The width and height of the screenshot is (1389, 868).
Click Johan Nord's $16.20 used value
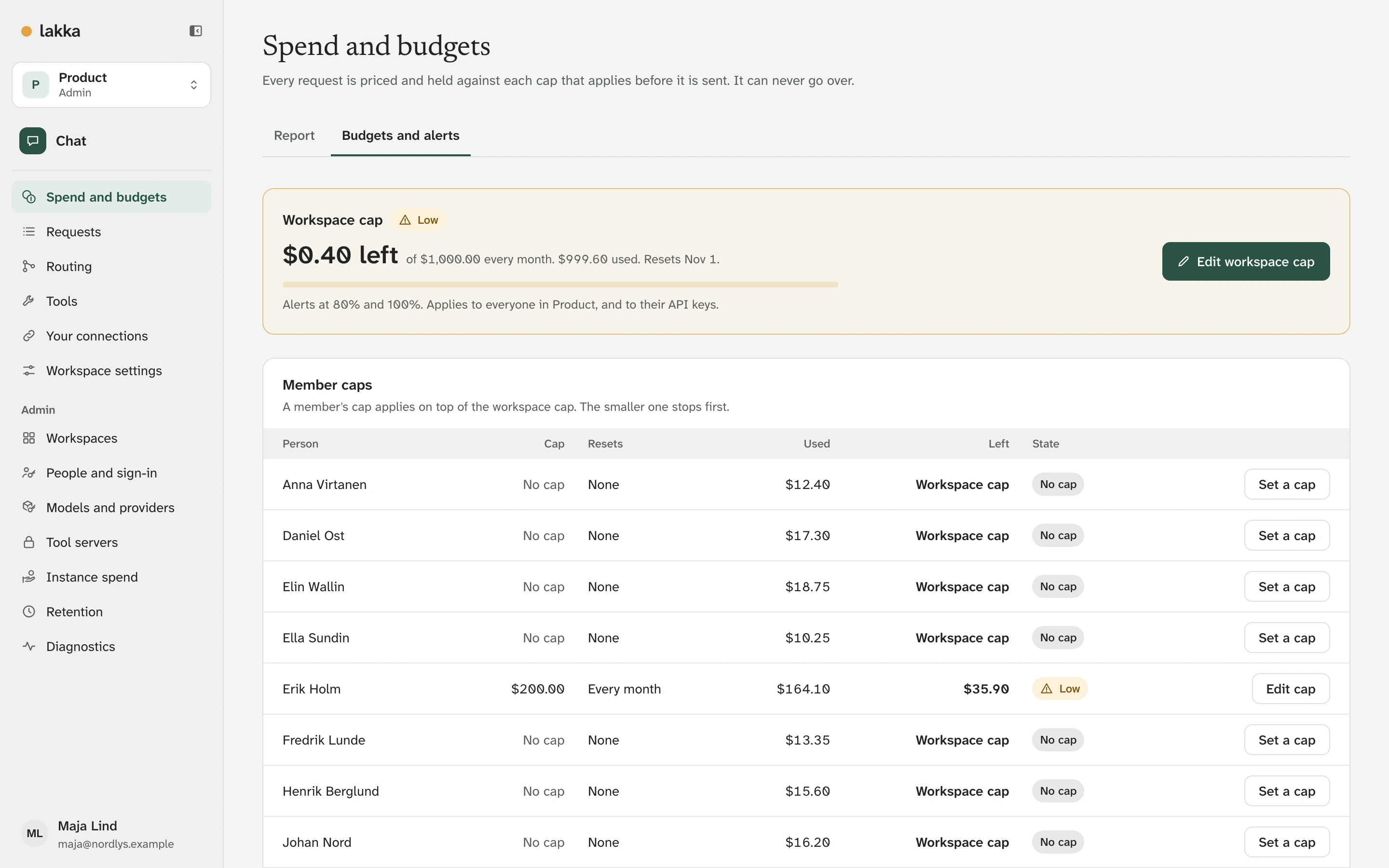coord(807,842)
